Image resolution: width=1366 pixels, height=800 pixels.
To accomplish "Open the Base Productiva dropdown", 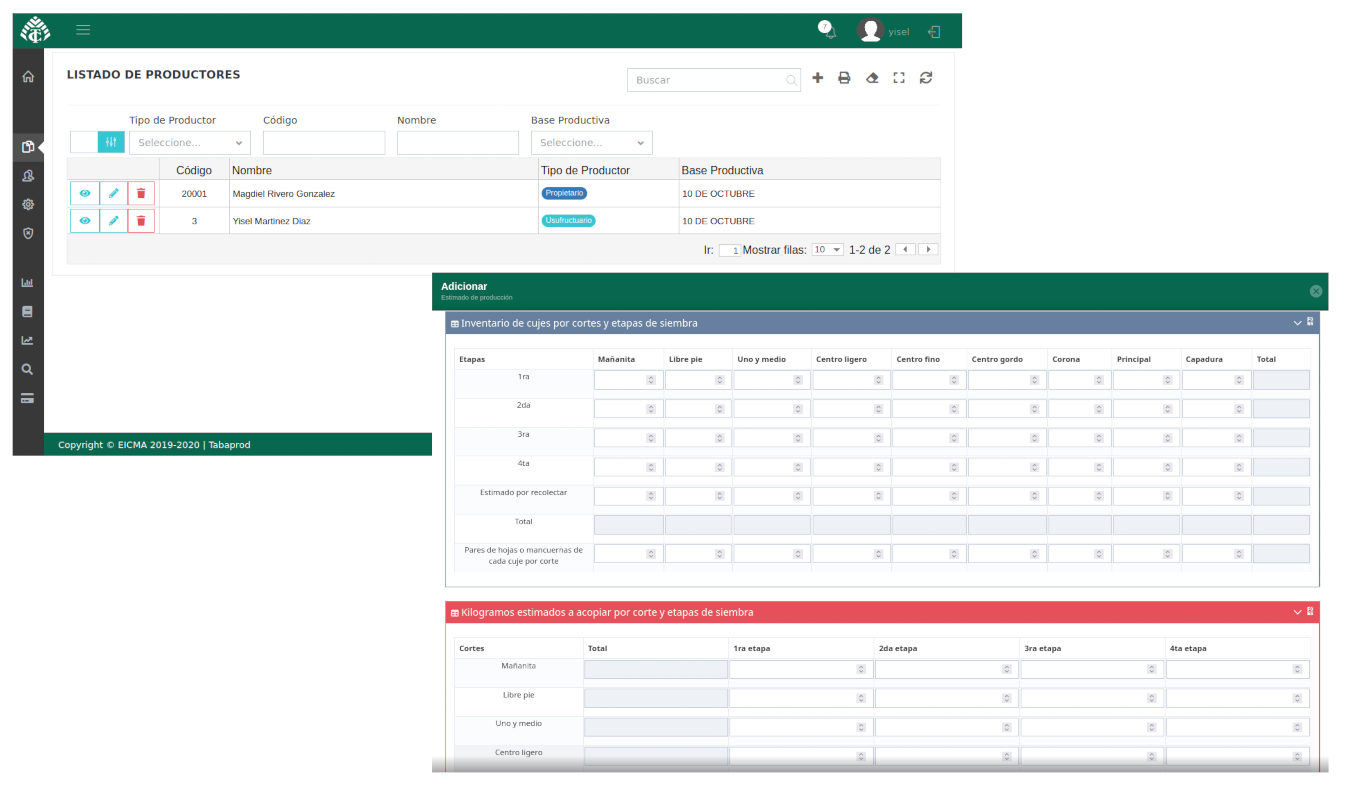I will (x=591, y=143).
